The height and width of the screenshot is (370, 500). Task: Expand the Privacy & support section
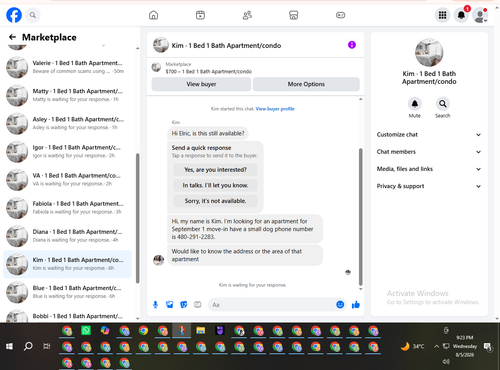(x=429, y=186)
